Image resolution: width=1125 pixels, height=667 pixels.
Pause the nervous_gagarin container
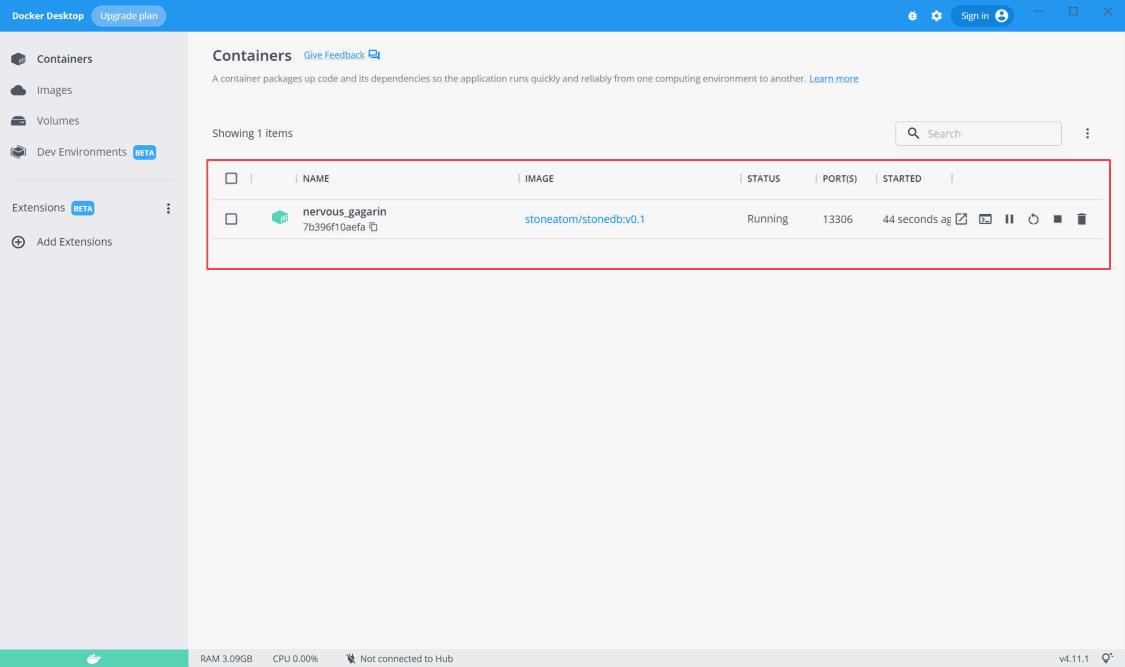[1009, 219]
